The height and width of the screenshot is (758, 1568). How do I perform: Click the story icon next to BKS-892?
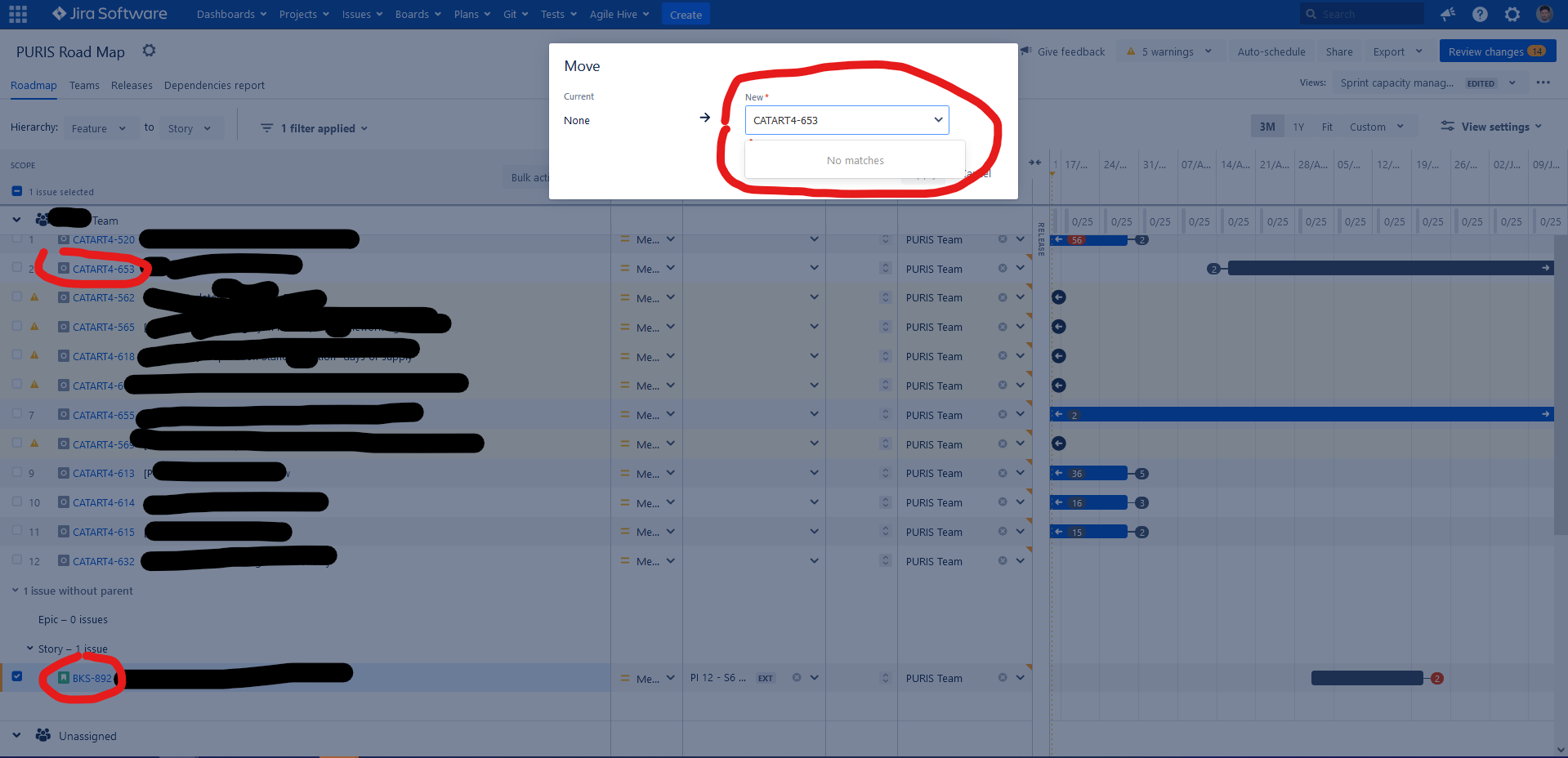(64, 678)
